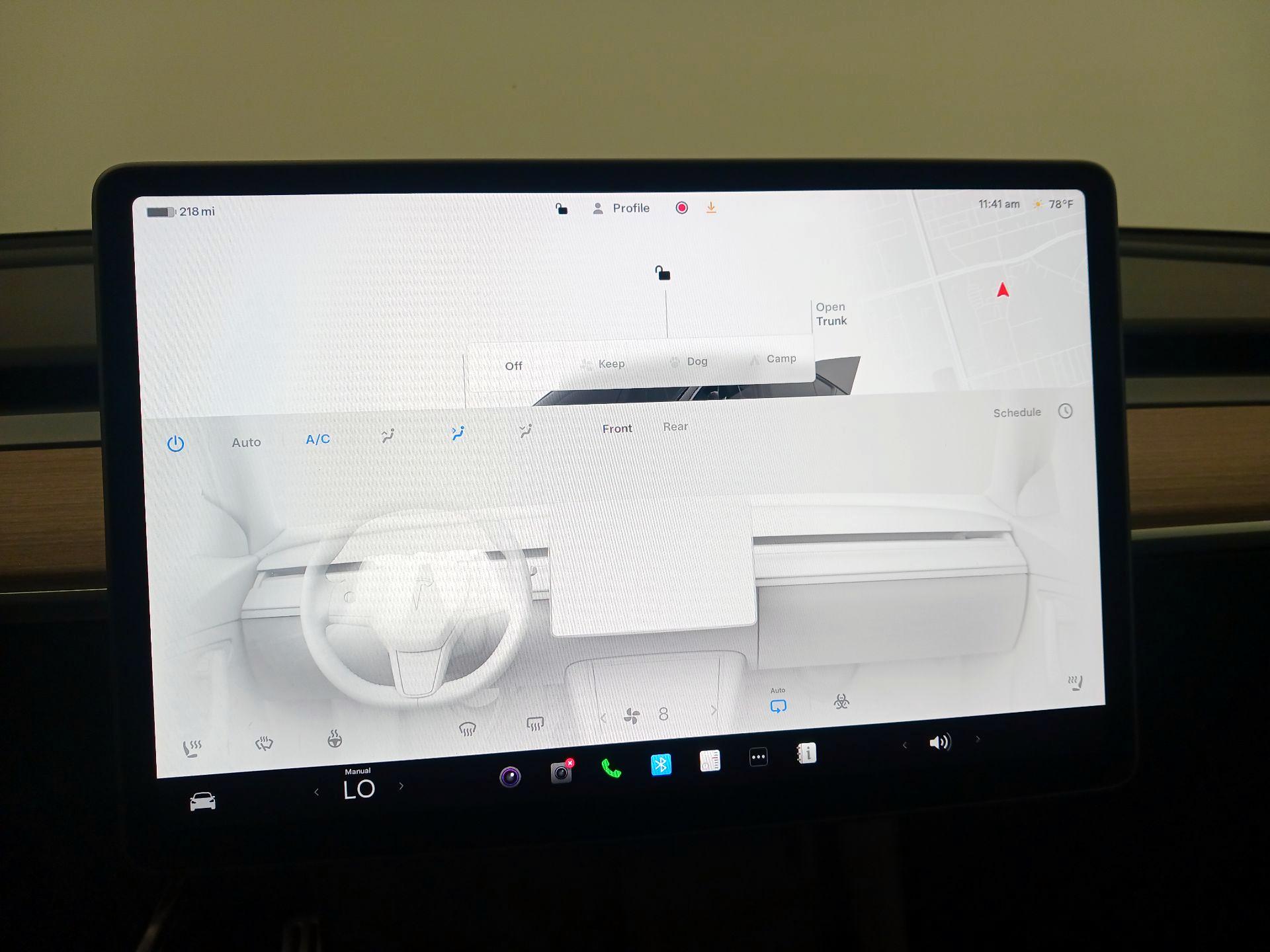Toggle the face-level airflow vent icon
The width and height of the screenshot is (1270, 952).
pyautogui.click(x=458, y=433)
